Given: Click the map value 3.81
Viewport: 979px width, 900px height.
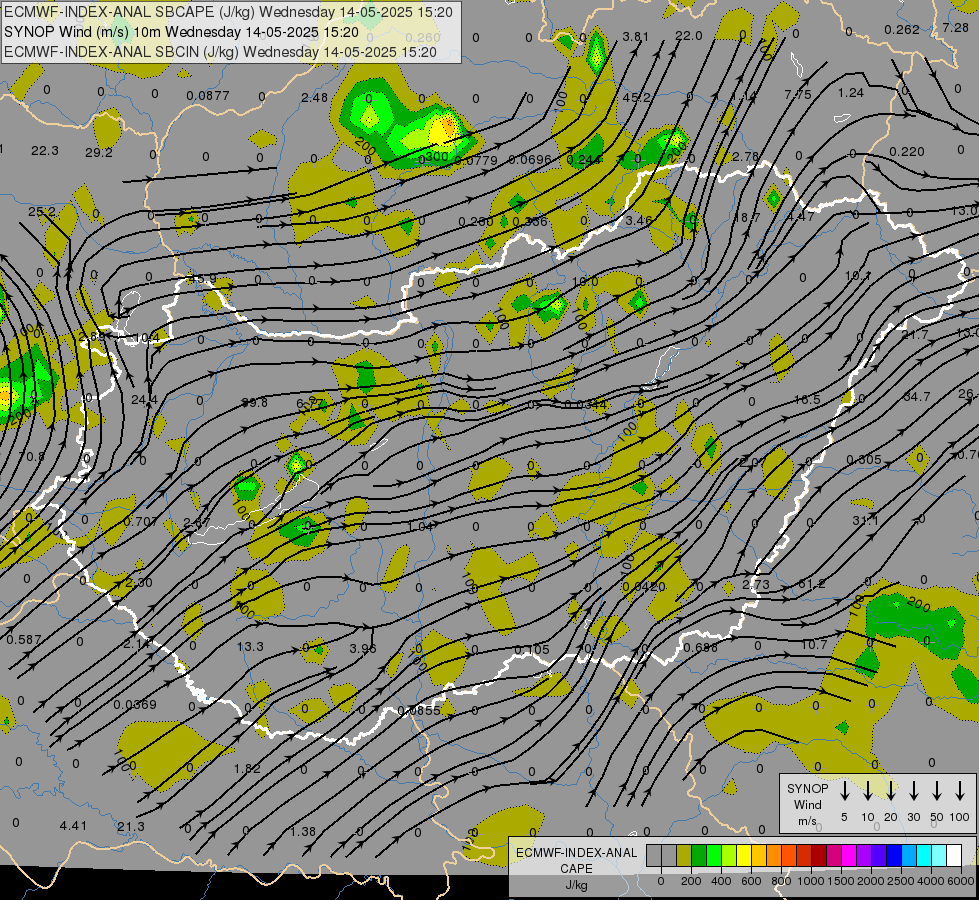Looking at the screenshot, I should coord(636,37).
